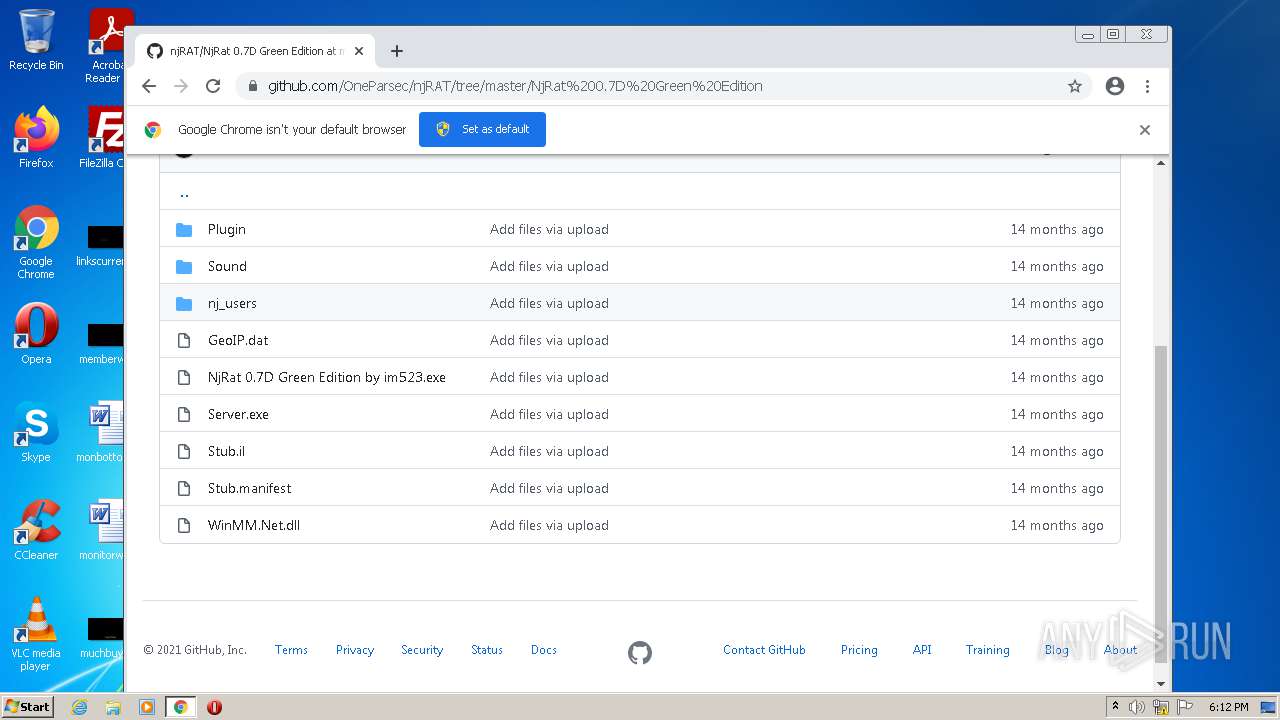
Task: Click the Stub.il file icon
Action: click(184, 451)
